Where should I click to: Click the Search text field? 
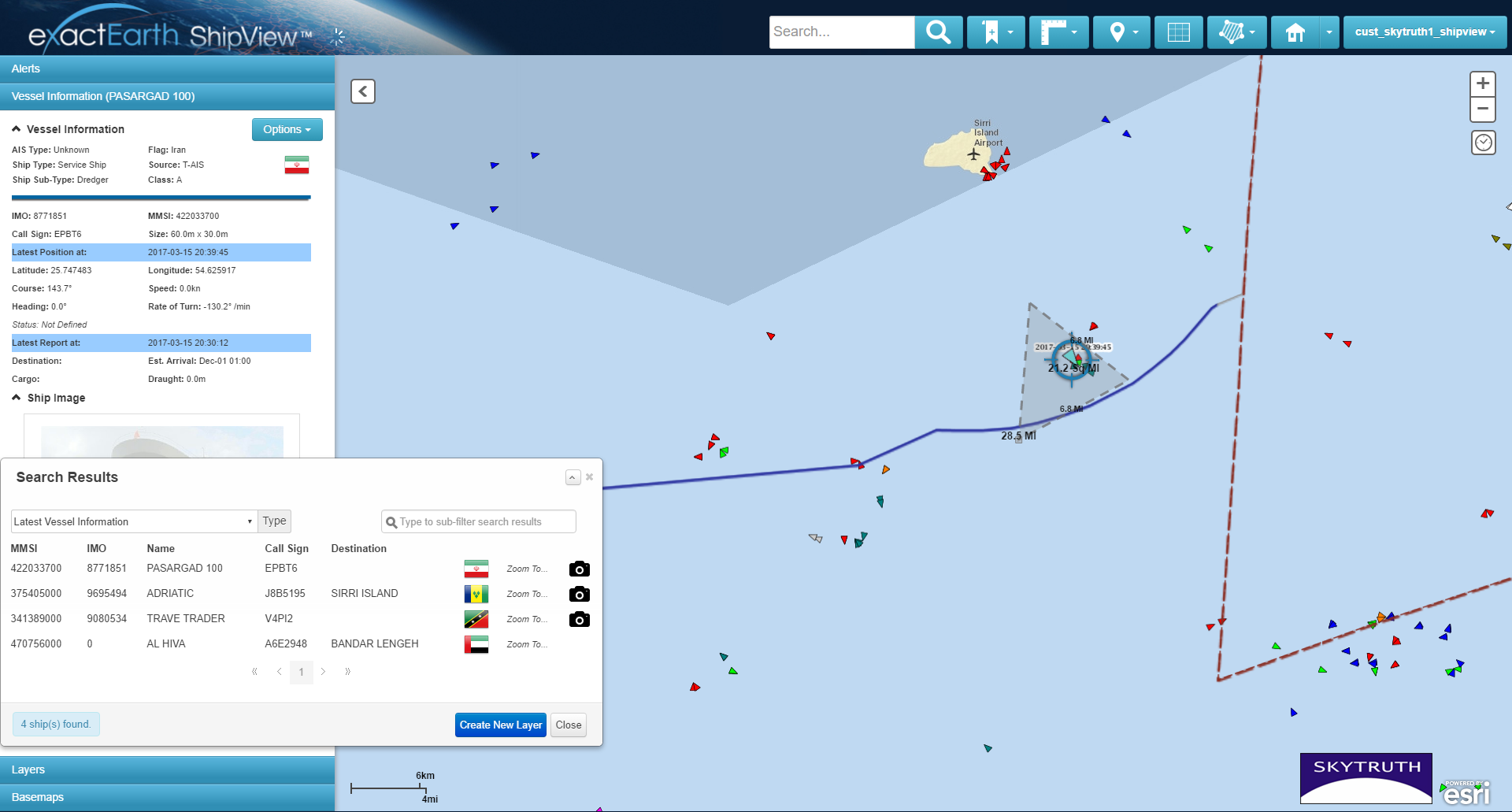[842, 32]
